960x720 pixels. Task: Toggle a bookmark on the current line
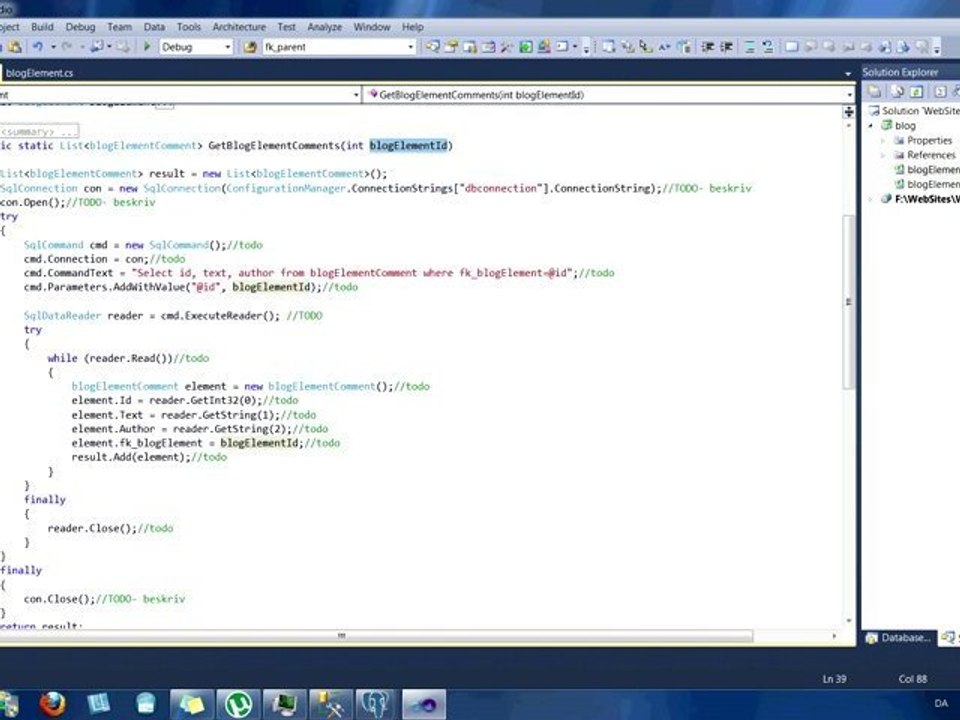pyautogui.click(x=791, y=47)
